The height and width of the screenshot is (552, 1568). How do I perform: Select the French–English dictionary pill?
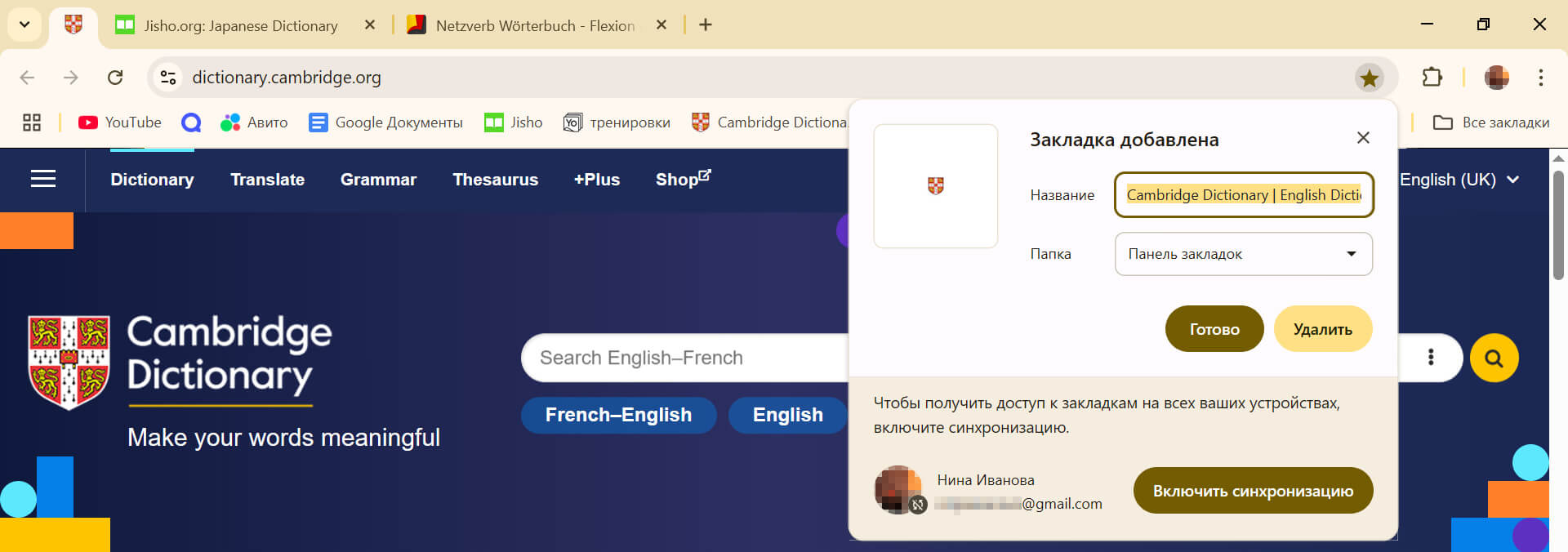click(618, 415)
